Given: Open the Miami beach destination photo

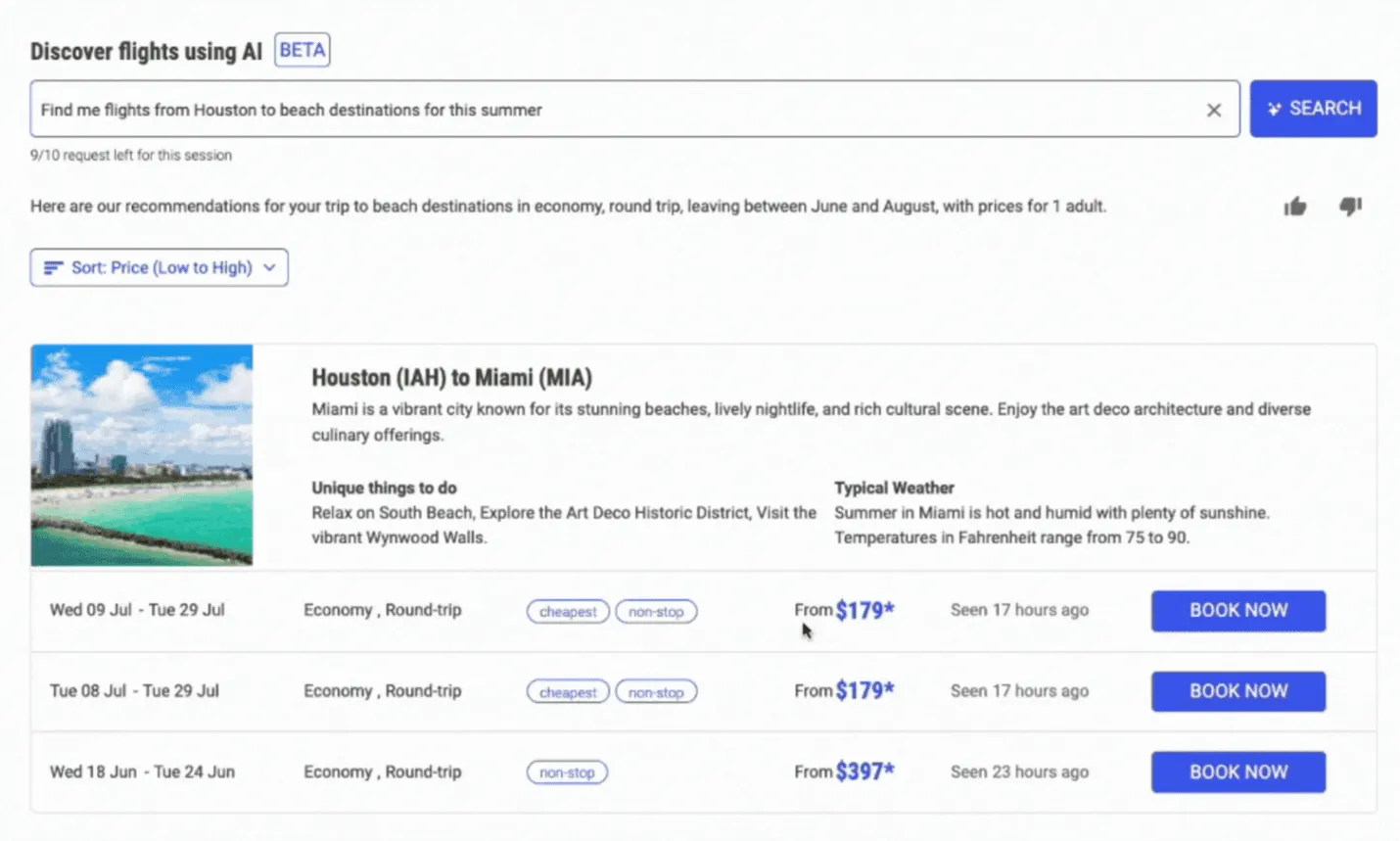Looking at the screenshot, I should click(142, 455).
